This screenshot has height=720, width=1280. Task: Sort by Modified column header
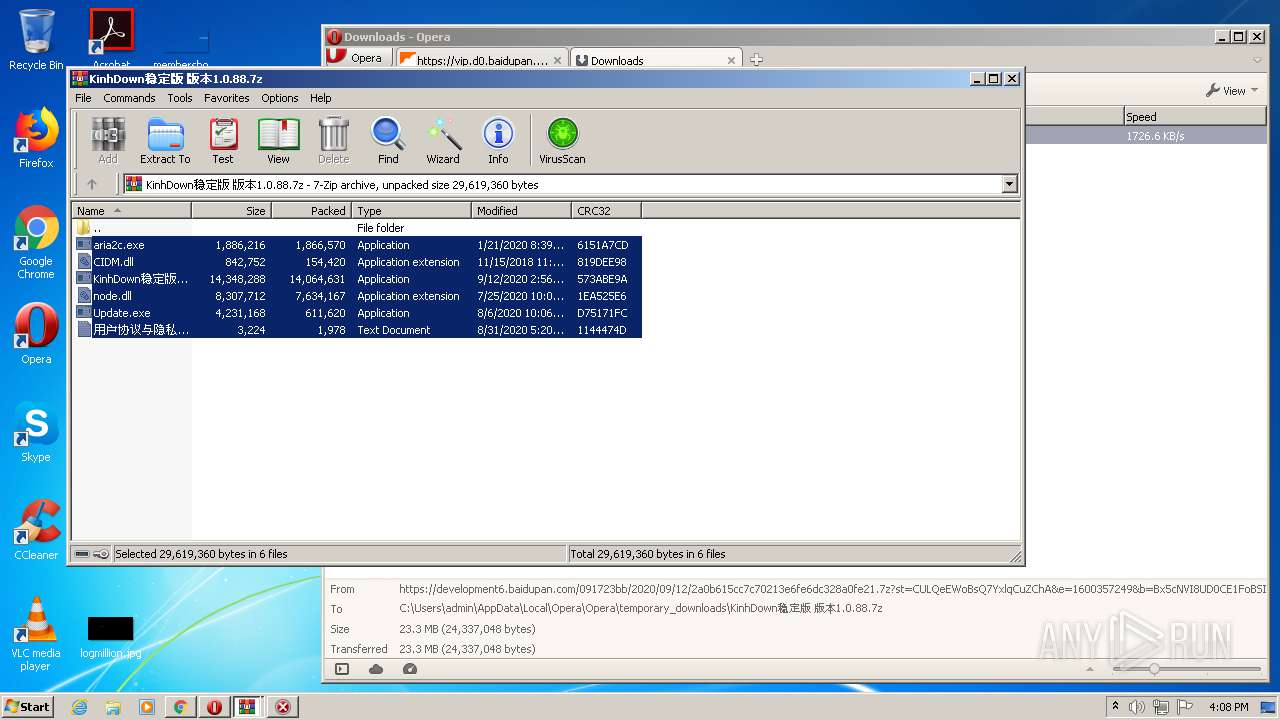point(522,210)
